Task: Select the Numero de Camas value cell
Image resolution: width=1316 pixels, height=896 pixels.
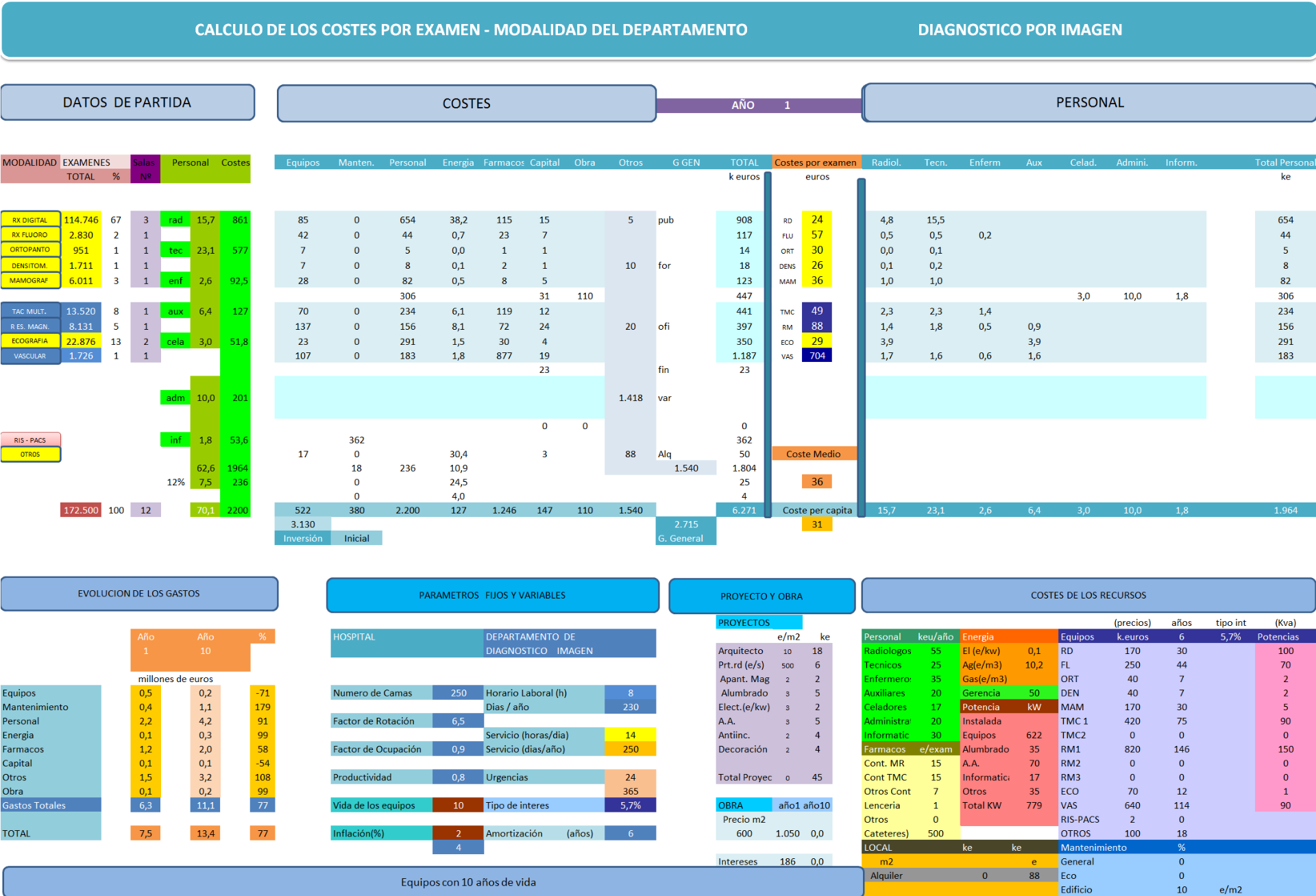Action: click(x=458, y=693)
